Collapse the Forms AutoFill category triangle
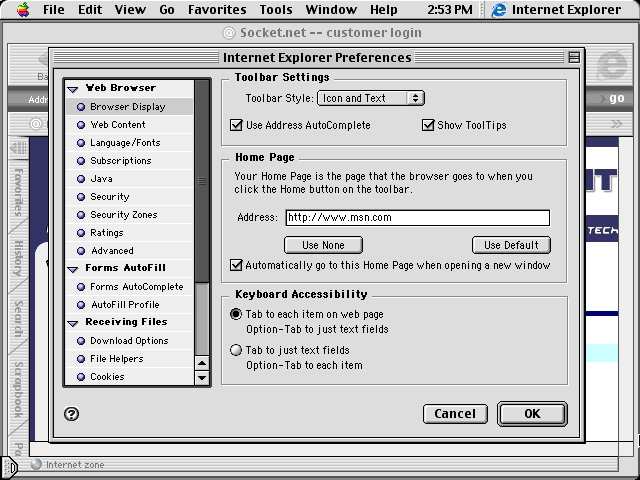The height and width of the screenshot is (480, 640). pos(73,269)
